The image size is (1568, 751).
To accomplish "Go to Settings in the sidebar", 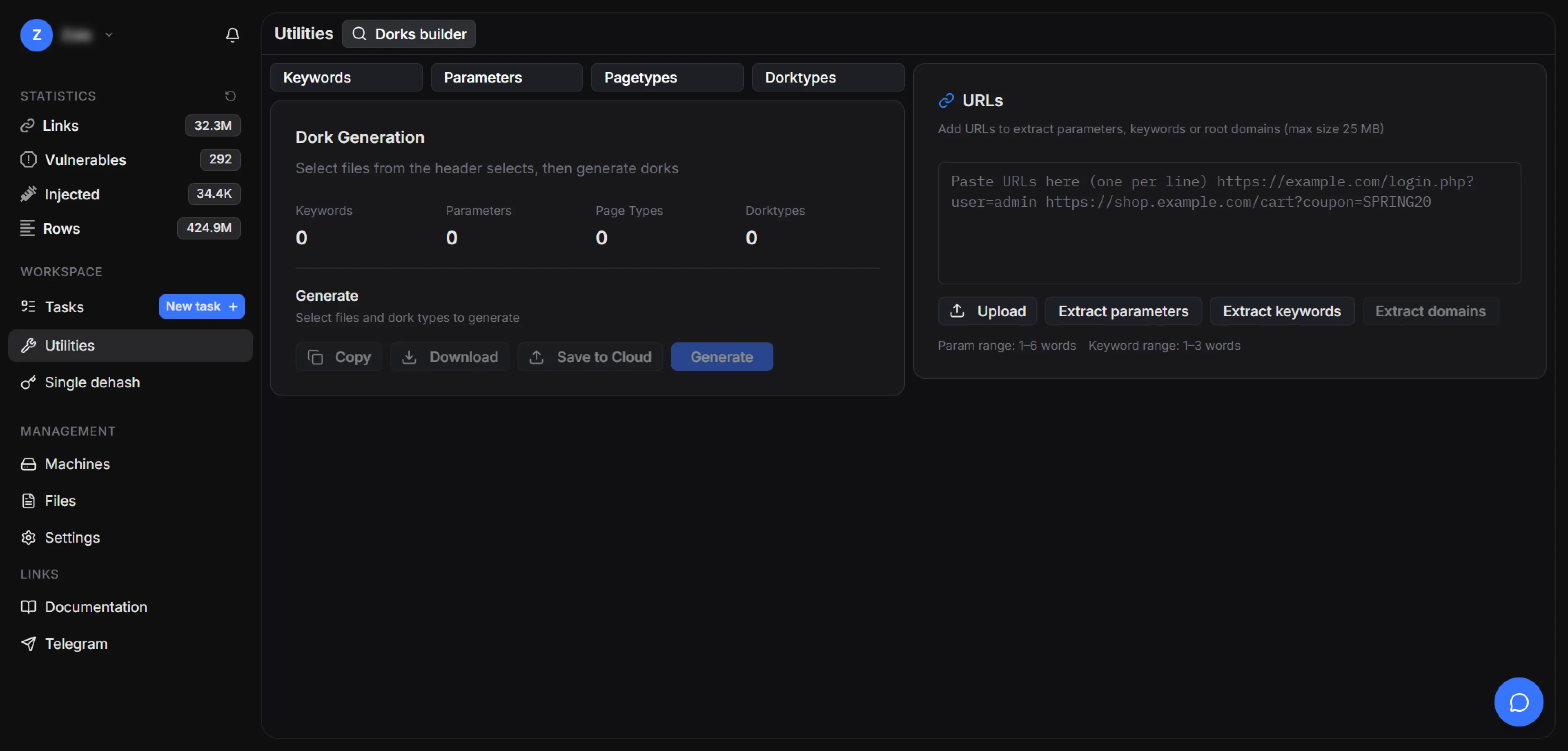I will (72, 537).
